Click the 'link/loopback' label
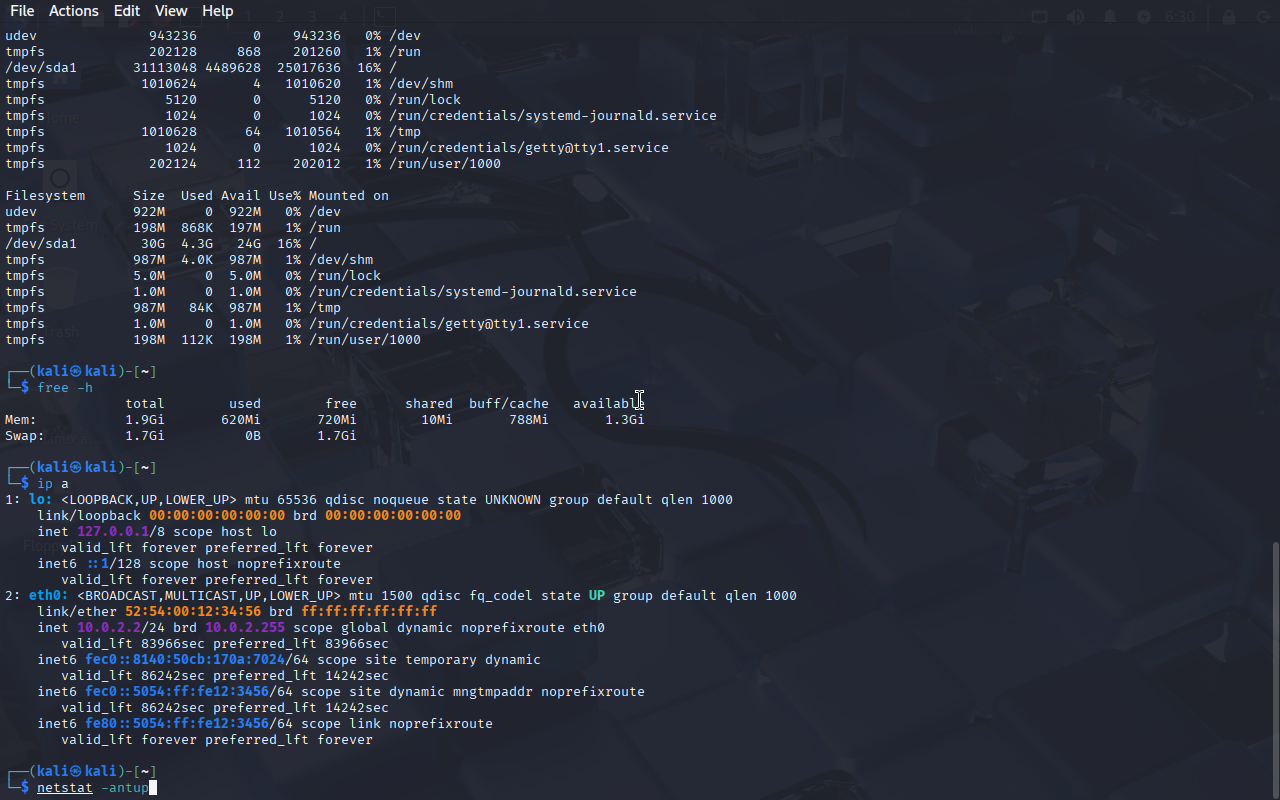This screenshot has width=1280, height=800. pos(89,516)
